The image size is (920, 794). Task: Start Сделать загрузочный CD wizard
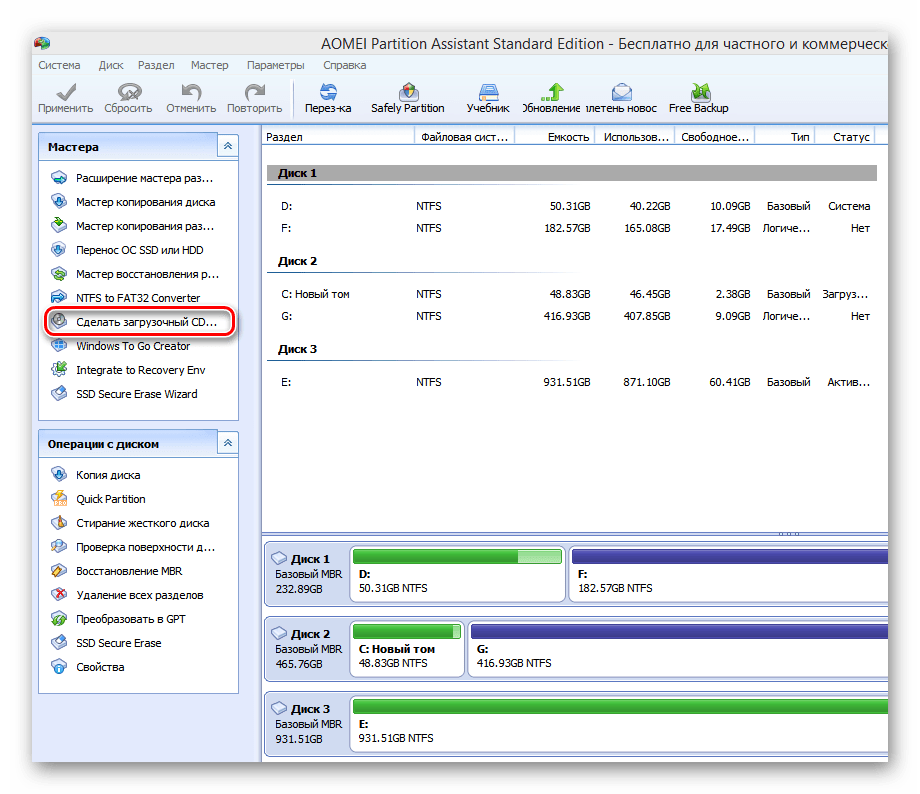145,322
